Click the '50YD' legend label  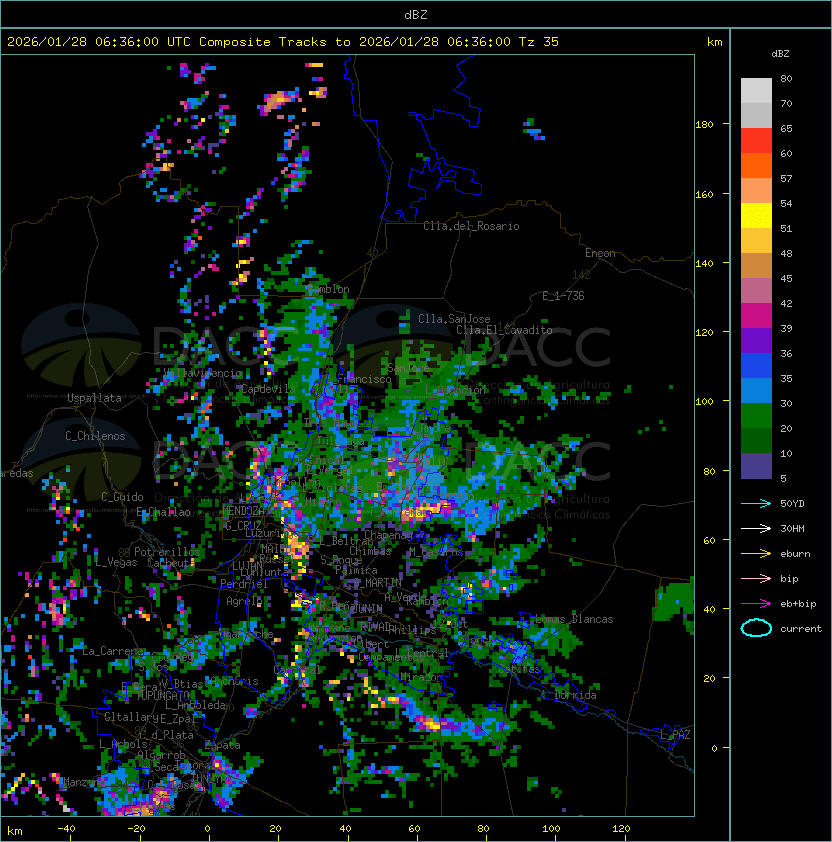click(792, 503)
